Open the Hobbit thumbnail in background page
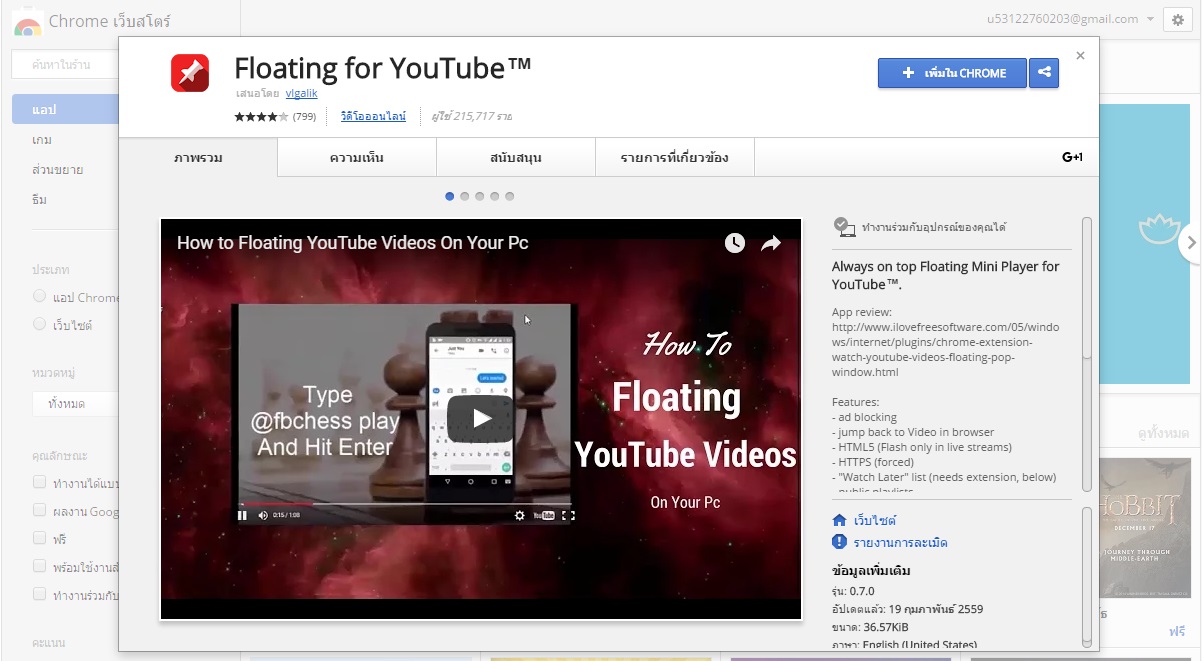Viewport: 1203px width, 661px height. point(1144,527)
